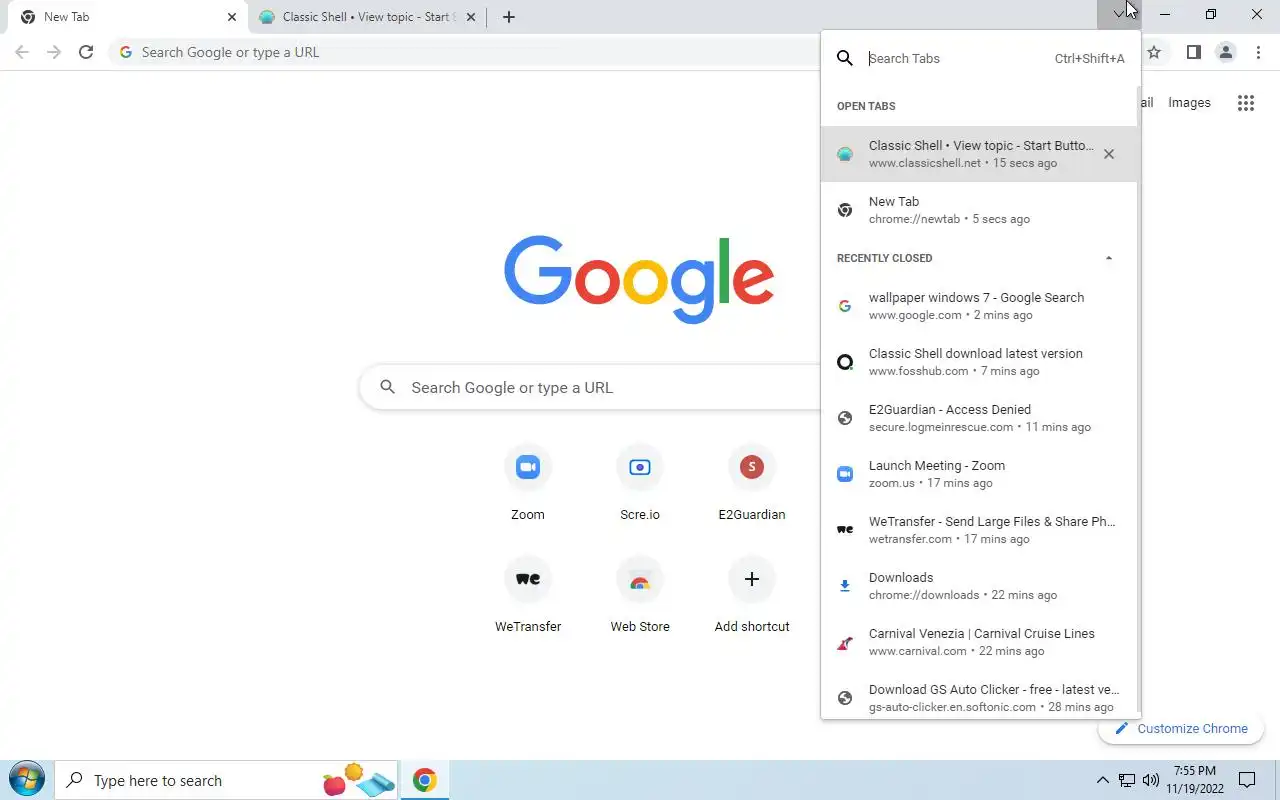Click the Customize Chrome button
This screenshot has width=1280, height=800.
coord(1181,728)
